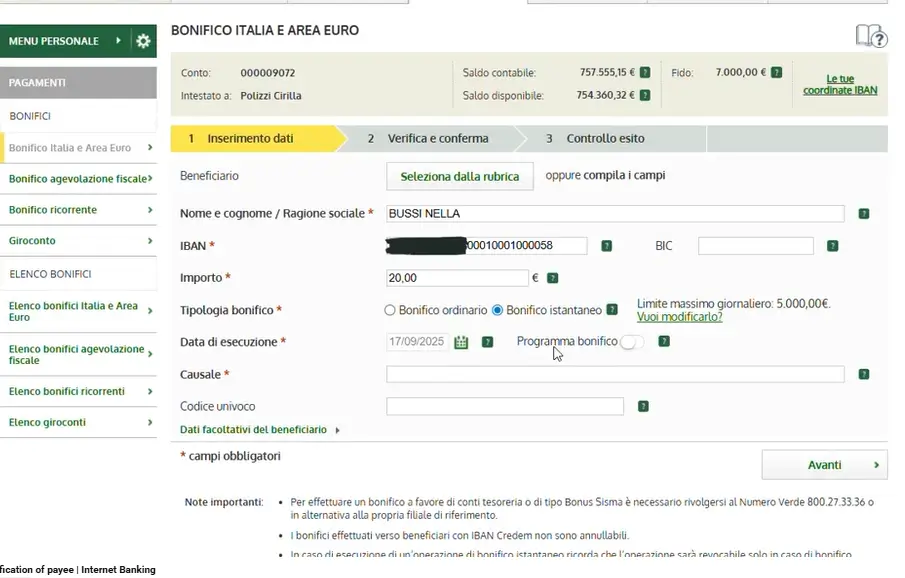The image size is (905, 578).
Task: Enable the Programma bonifico toggle
Action: [630, 341]
